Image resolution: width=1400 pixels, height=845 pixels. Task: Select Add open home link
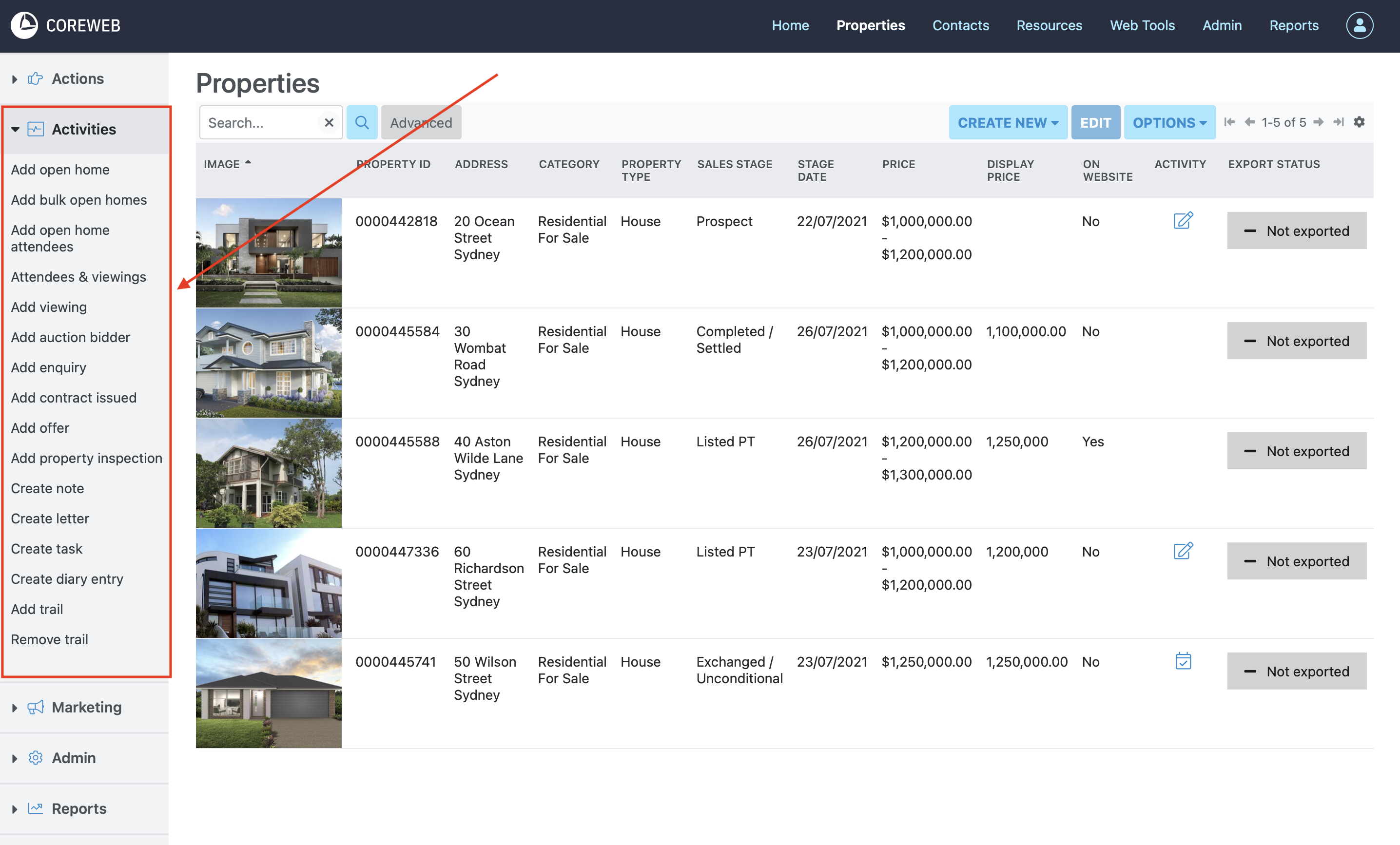click(60, 170)
